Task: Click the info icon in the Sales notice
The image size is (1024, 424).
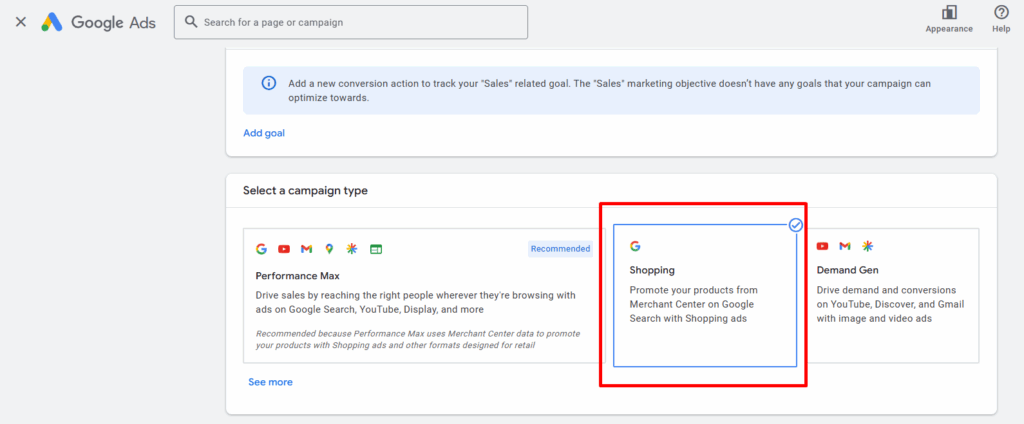Action: (268, 83)
